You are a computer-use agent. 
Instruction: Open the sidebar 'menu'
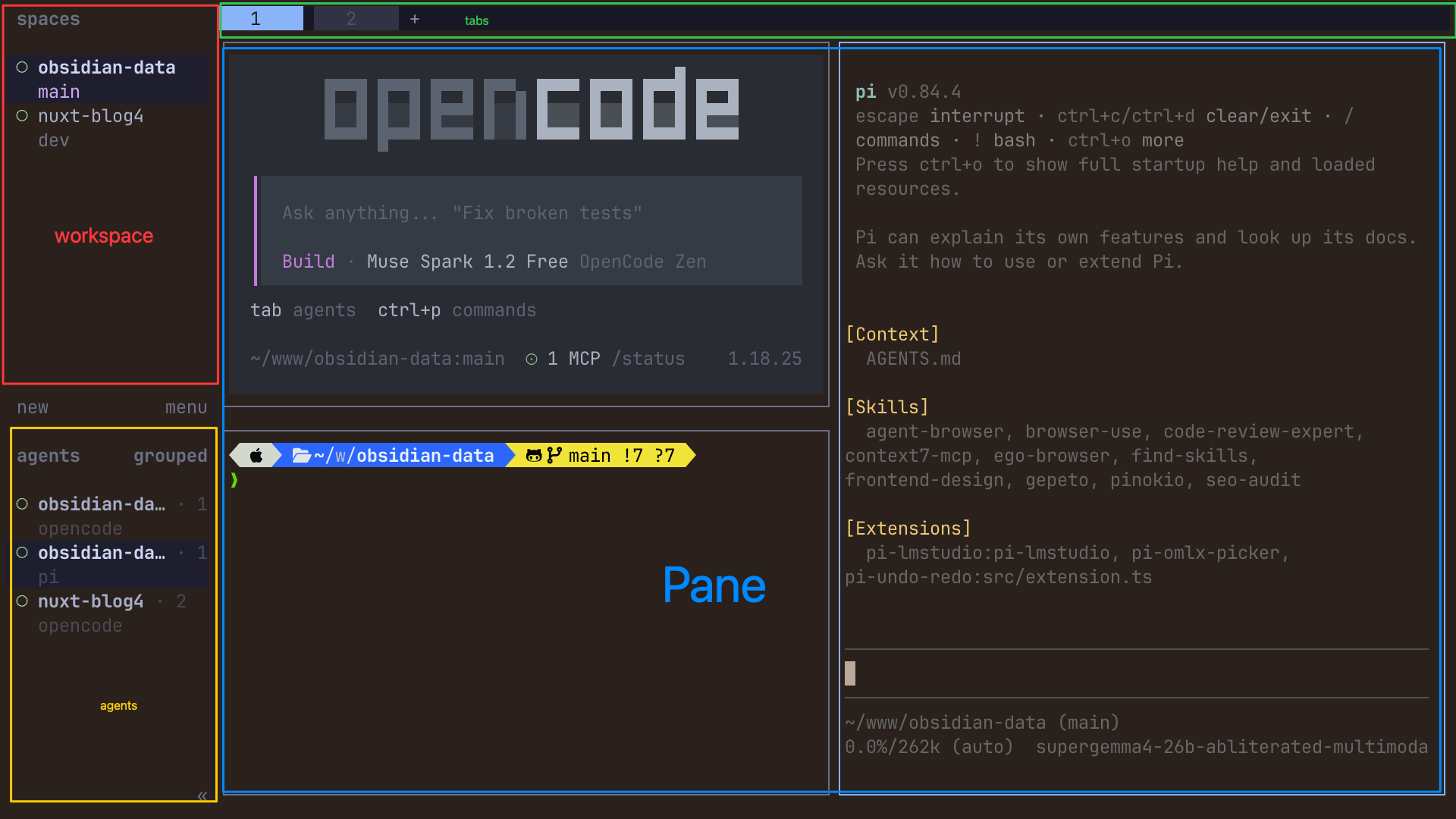pyautogui.click(x=187, y=407)
